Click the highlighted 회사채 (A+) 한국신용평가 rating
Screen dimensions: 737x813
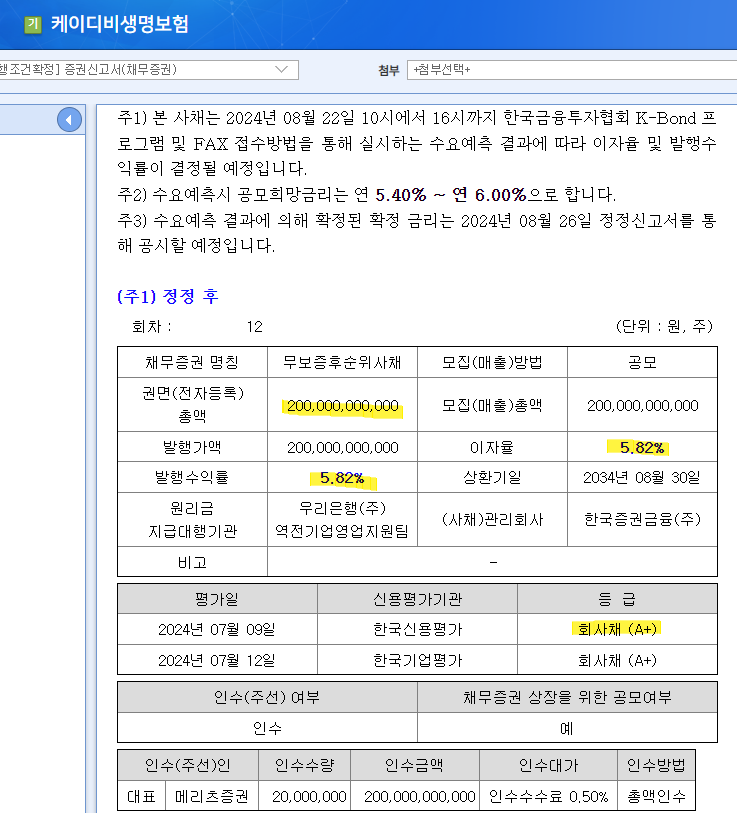click(617, 629)
